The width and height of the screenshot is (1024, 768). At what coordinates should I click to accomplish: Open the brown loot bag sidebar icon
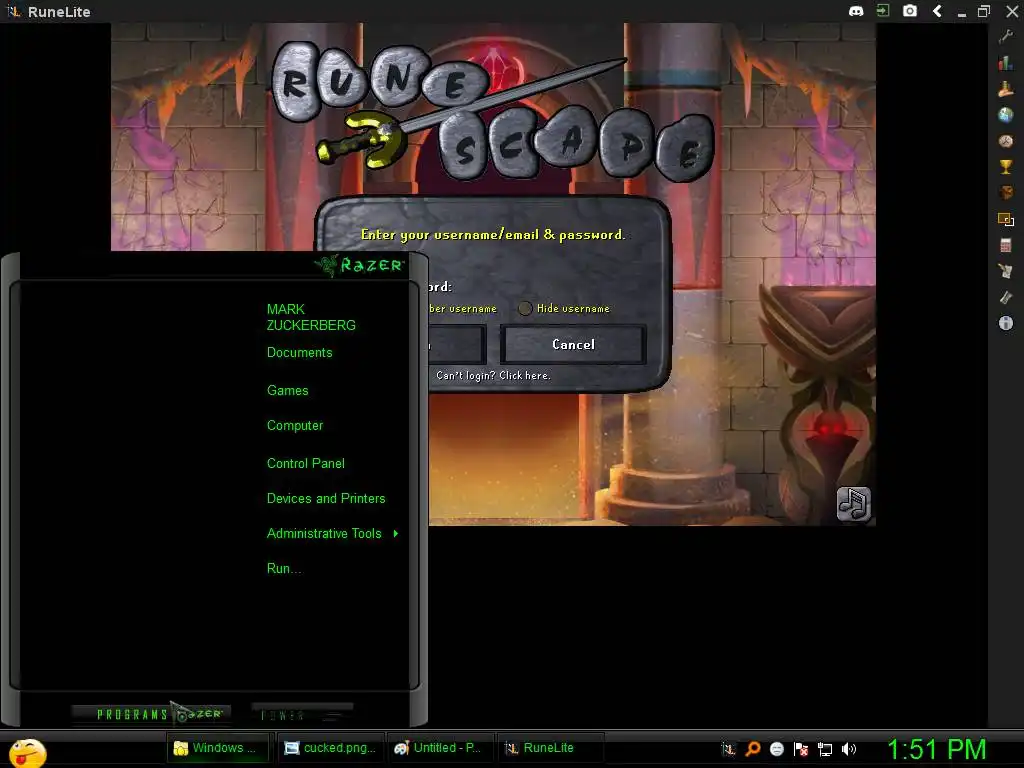[1006, 193]
